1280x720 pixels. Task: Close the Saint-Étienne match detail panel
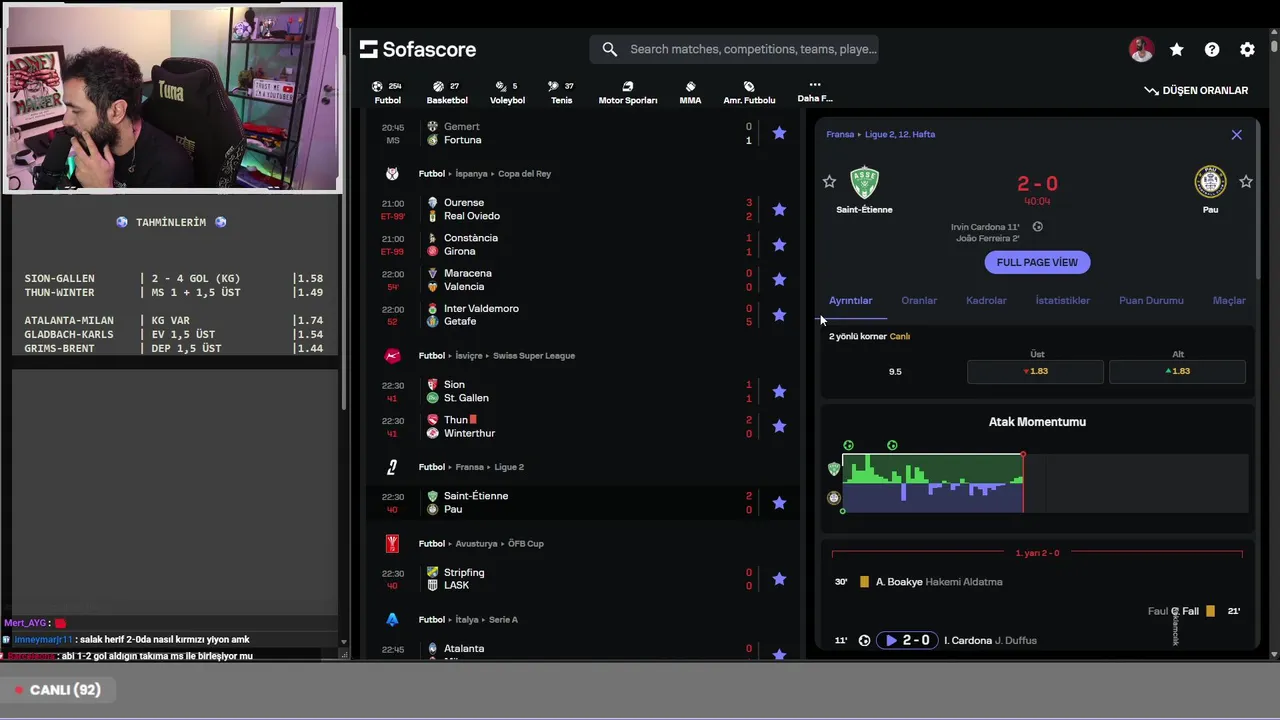pos(1236,134)
